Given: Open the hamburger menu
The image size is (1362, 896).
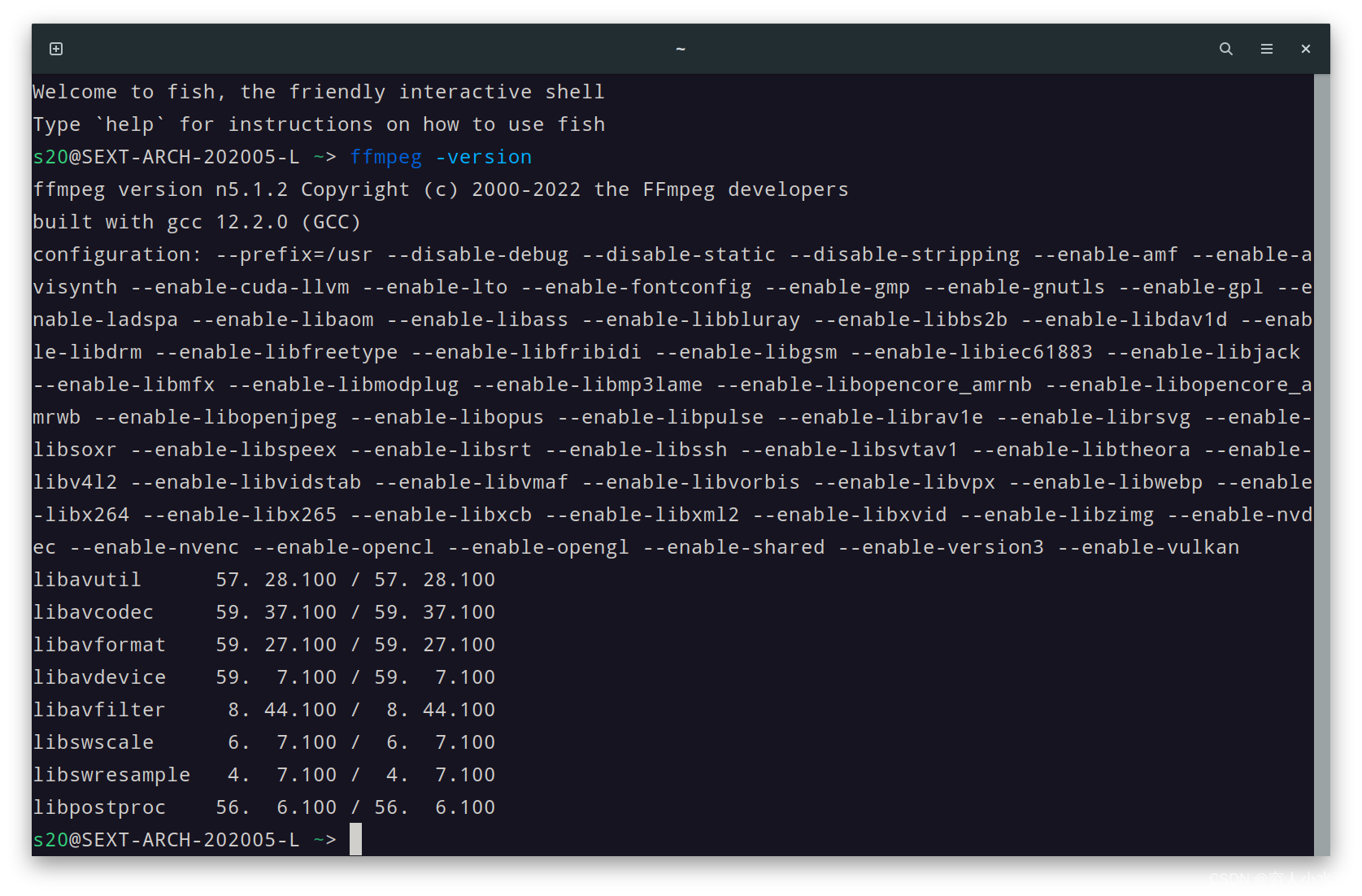Looking at the screenshot, I should [1266, 49].
